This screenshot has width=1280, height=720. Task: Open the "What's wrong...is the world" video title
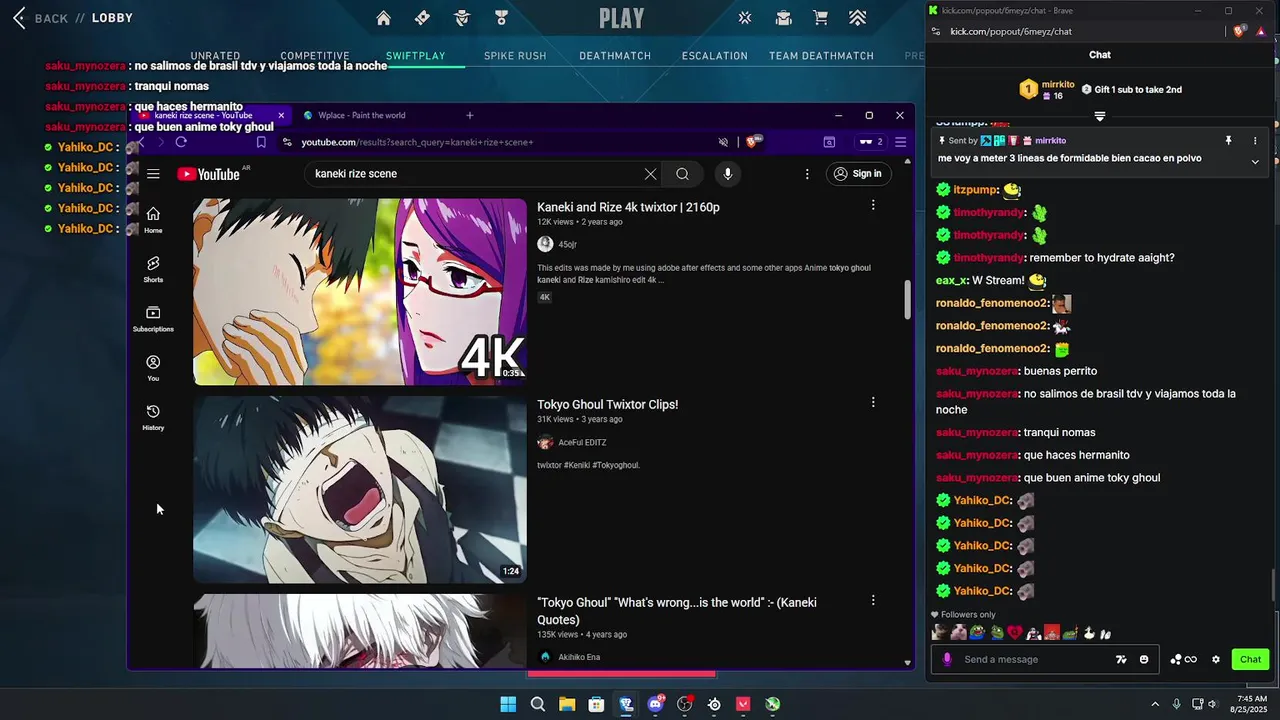(x=677, y=611)
